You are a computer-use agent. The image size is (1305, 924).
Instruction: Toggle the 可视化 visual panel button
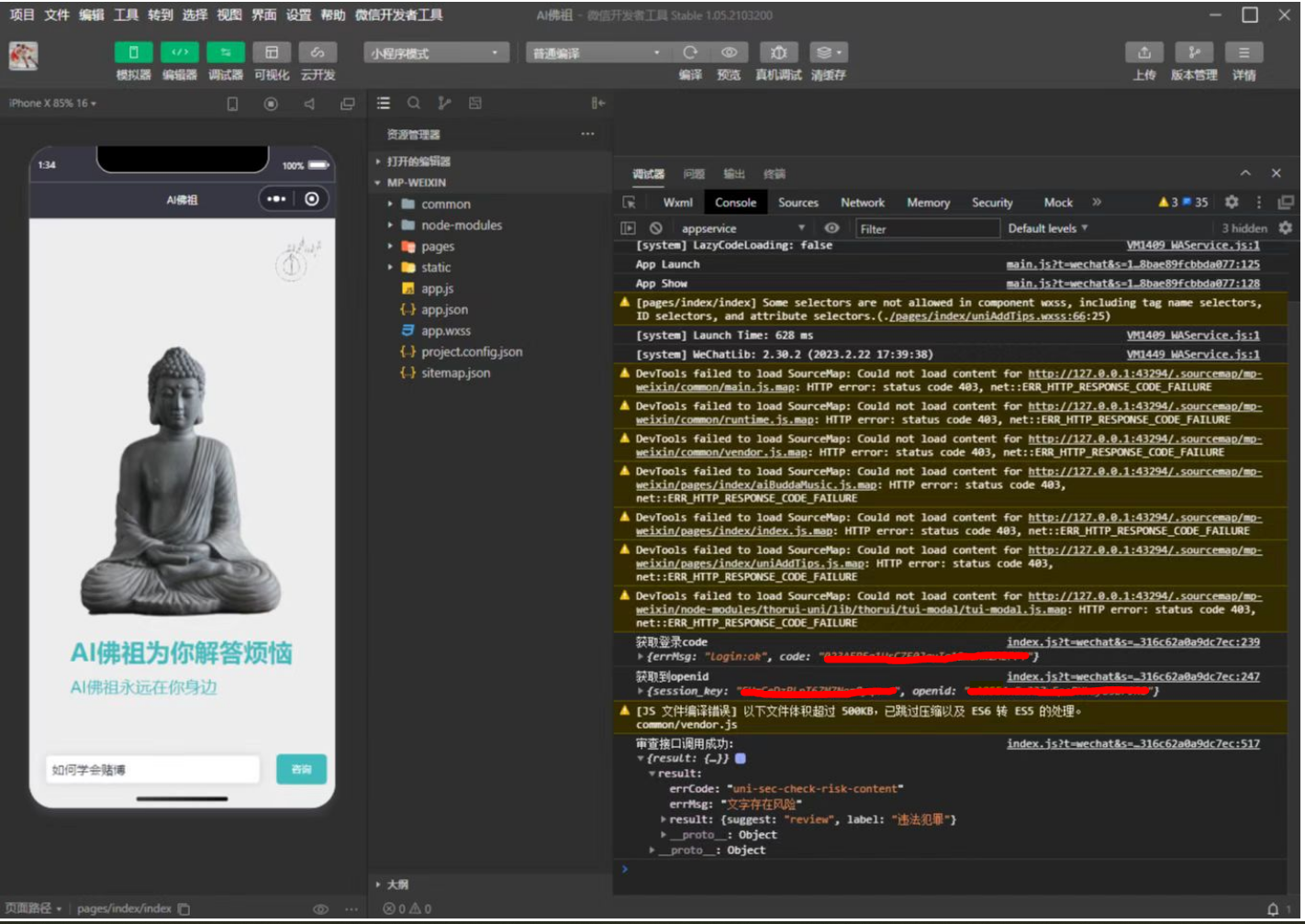pos(272,52)
